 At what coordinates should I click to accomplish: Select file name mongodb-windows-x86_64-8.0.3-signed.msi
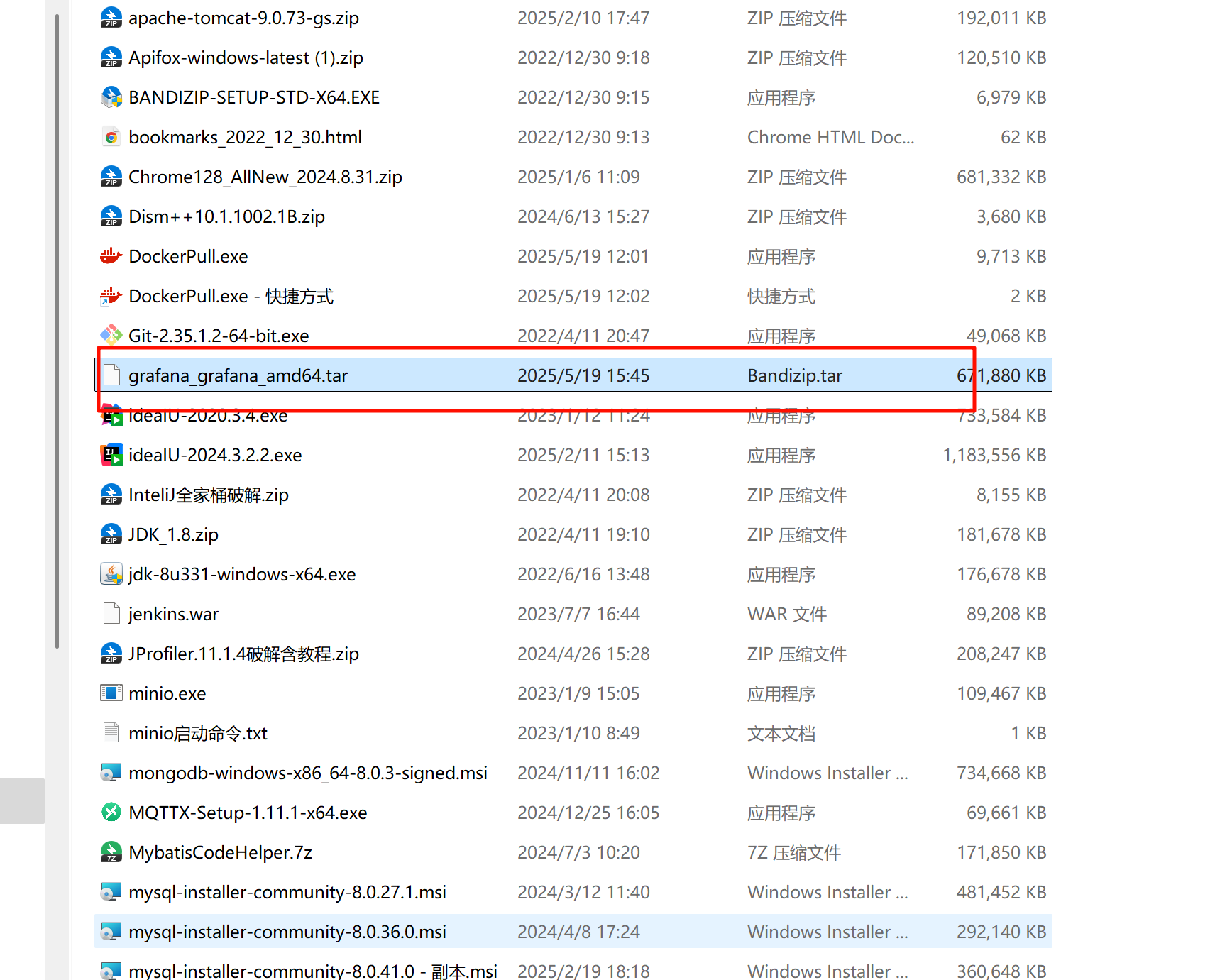308,773
